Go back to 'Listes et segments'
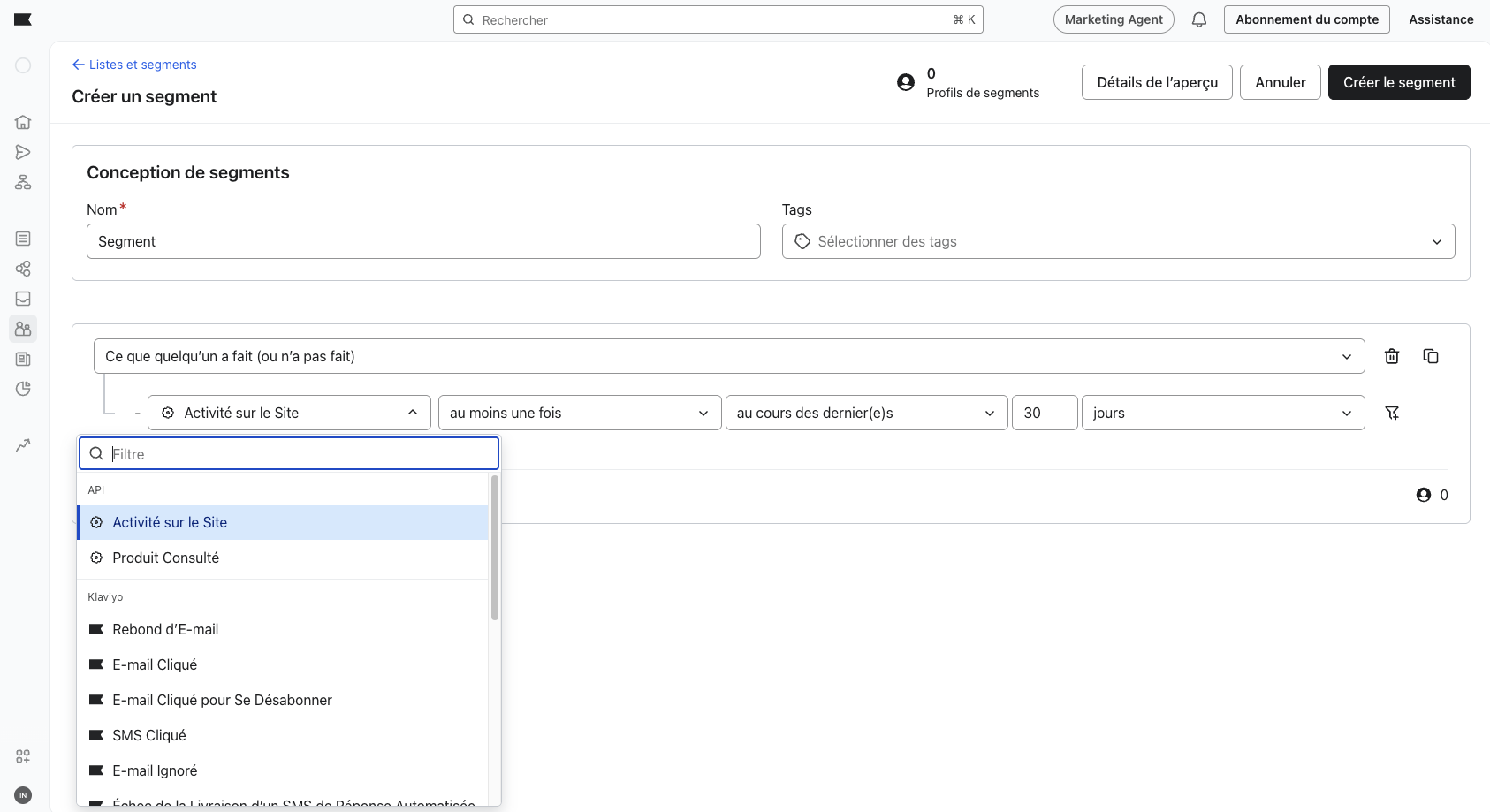The height and width of the screenshot is (812, 1490). pos(134,65)
